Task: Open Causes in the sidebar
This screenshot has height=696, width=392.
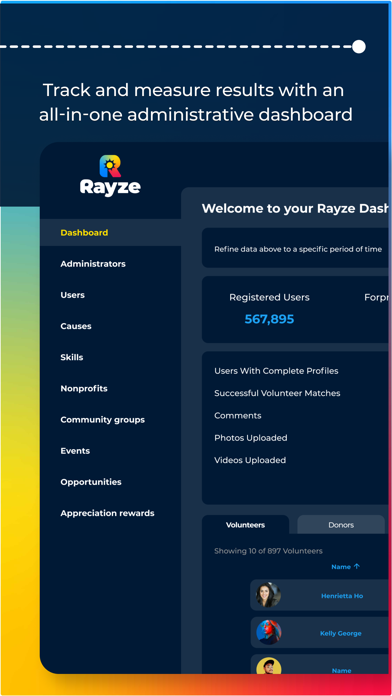Action: [x=76, y=326]
